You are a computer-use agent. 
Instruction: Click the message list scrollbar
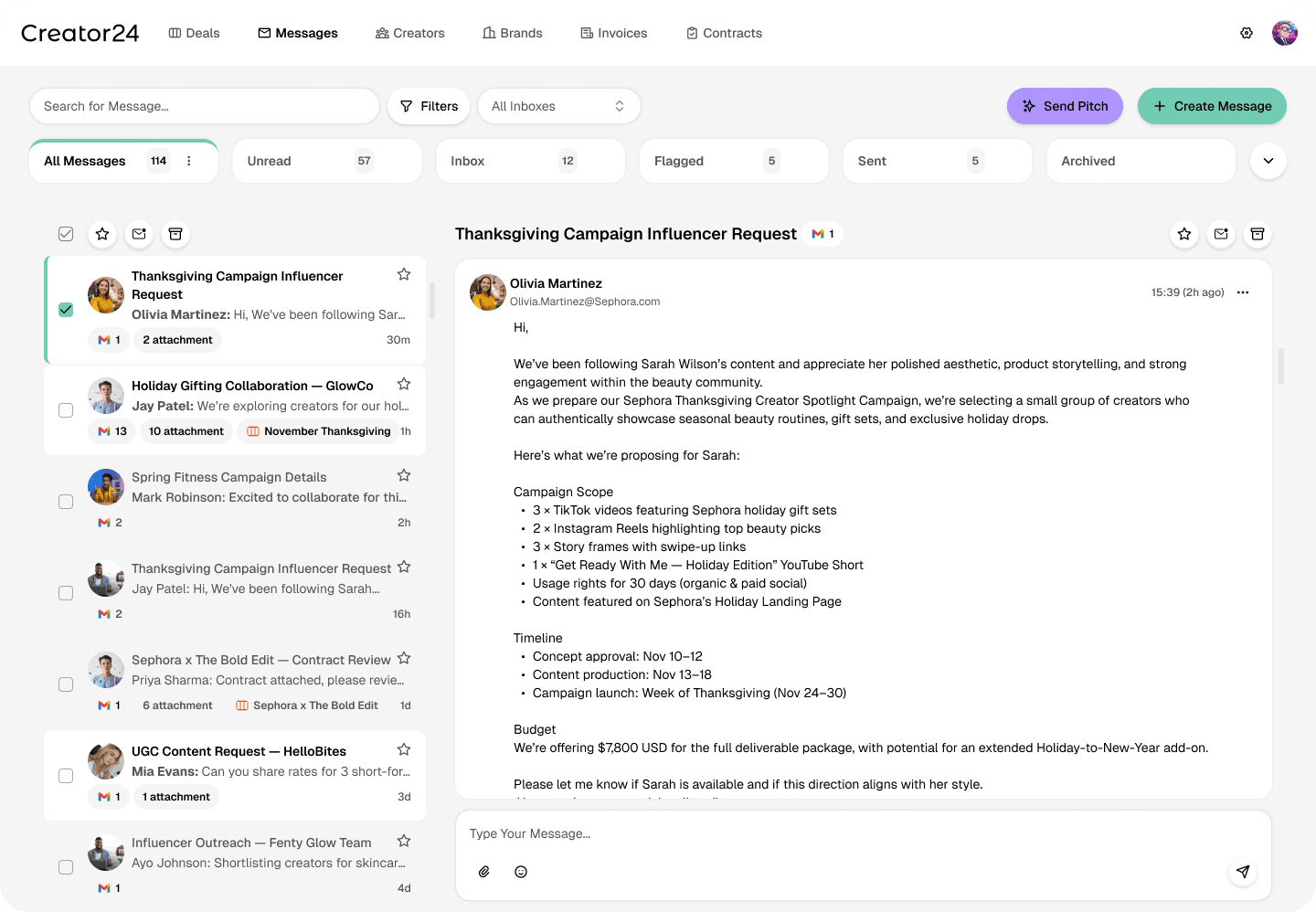click(432, 300)
